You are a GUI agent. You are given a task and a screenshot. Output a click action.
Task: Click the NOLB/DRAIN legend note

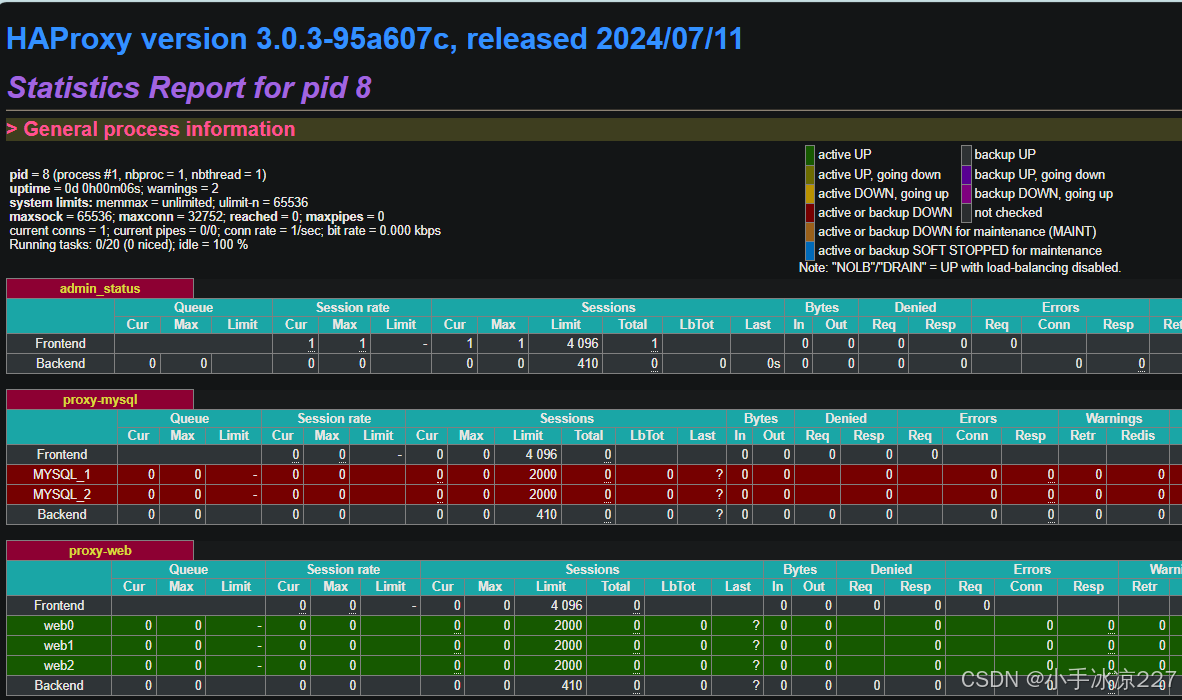click(960, 267)
